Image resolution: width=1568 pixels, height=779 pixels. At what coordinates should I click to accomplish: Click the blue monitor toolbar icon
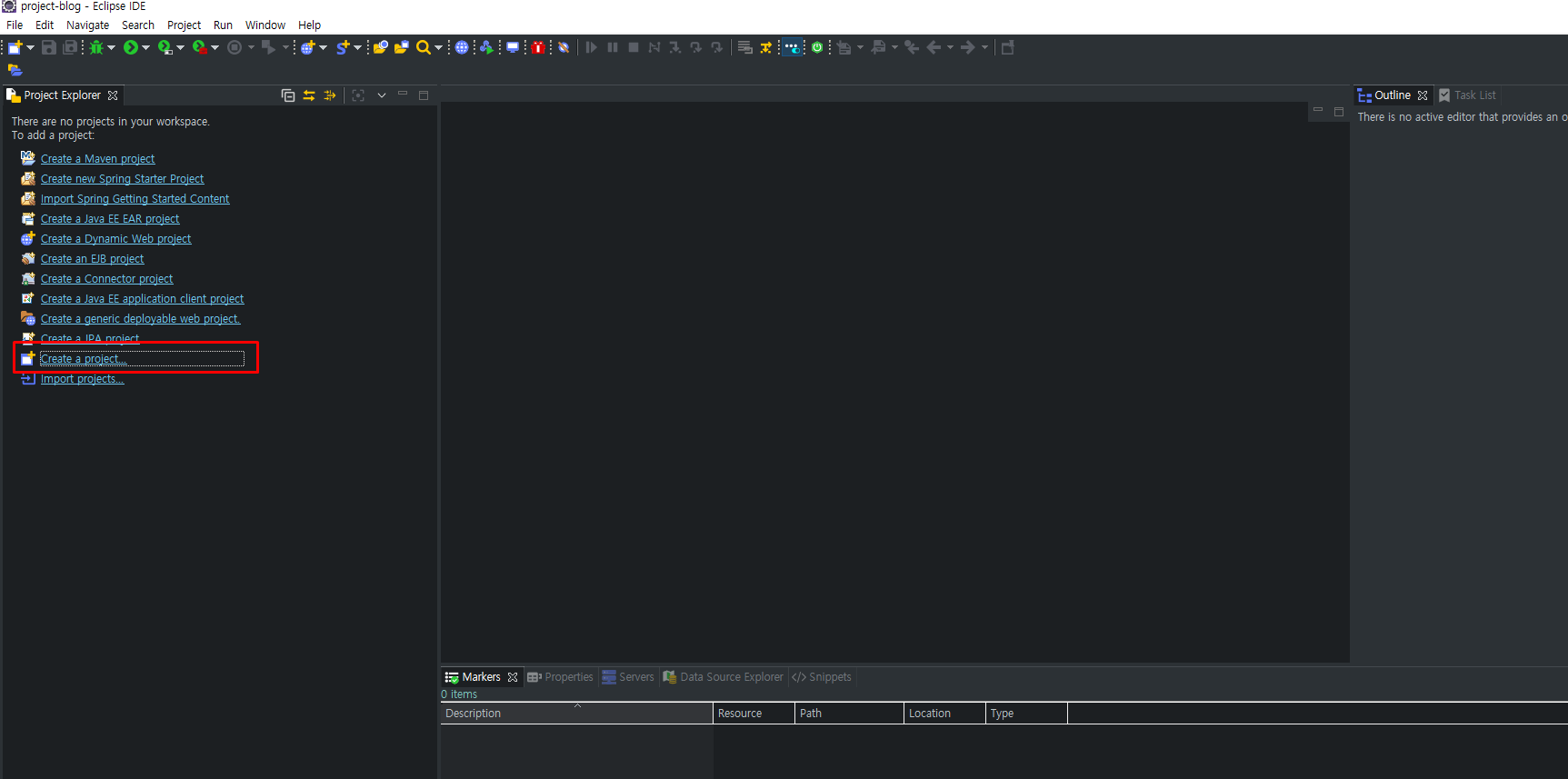513,47
